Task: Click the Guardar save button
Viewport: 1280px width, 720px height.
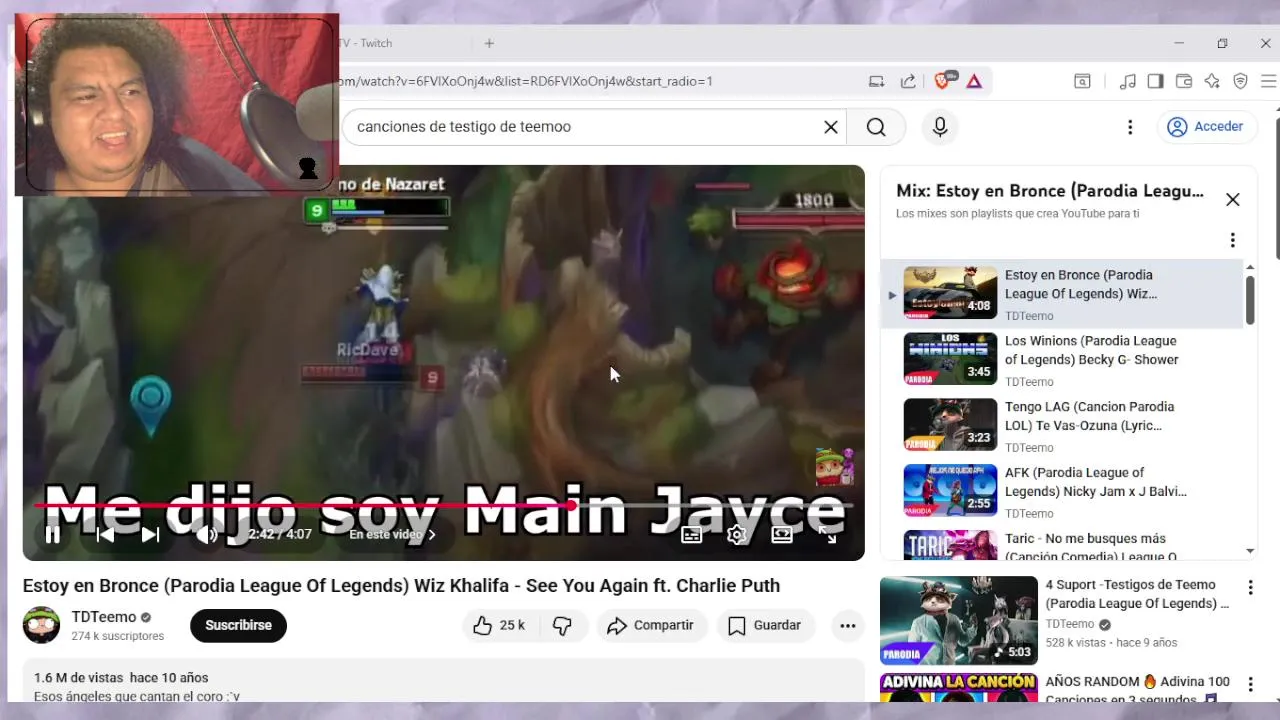Action: point(765,625)
